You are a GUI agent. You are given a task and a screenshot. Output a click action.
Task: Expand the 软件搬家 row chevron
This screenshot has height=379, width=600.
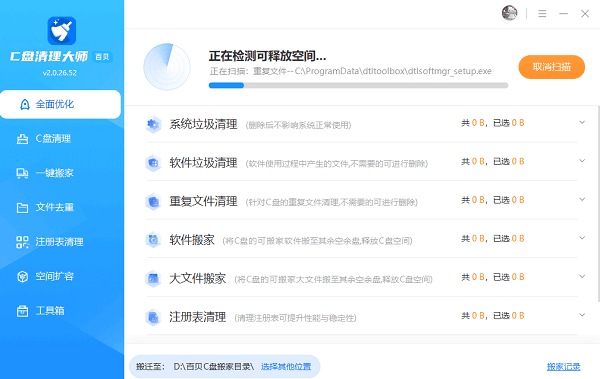tap(582, 238)
